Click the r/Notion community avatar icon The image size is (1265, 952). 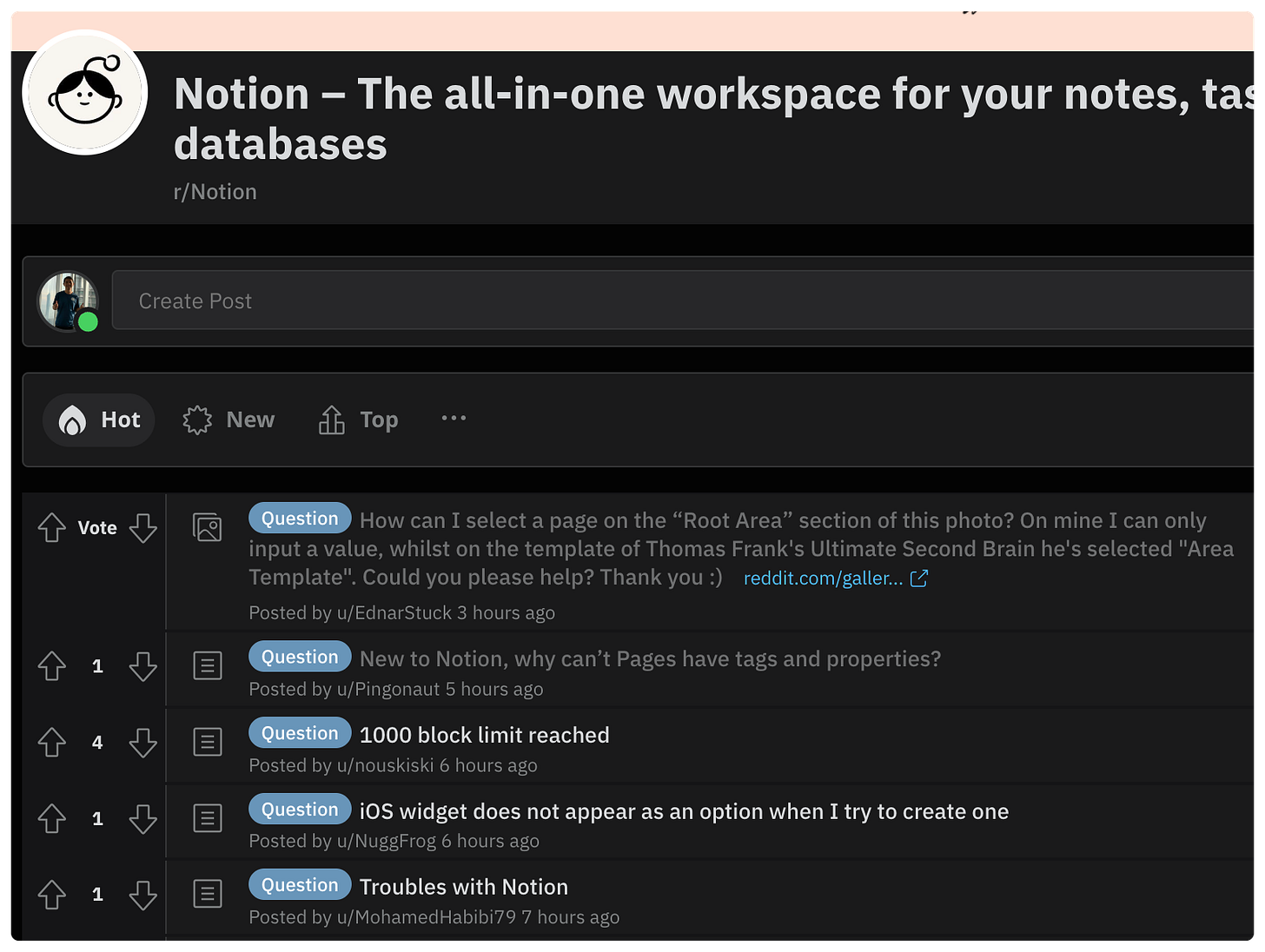[x=85, y=93]
